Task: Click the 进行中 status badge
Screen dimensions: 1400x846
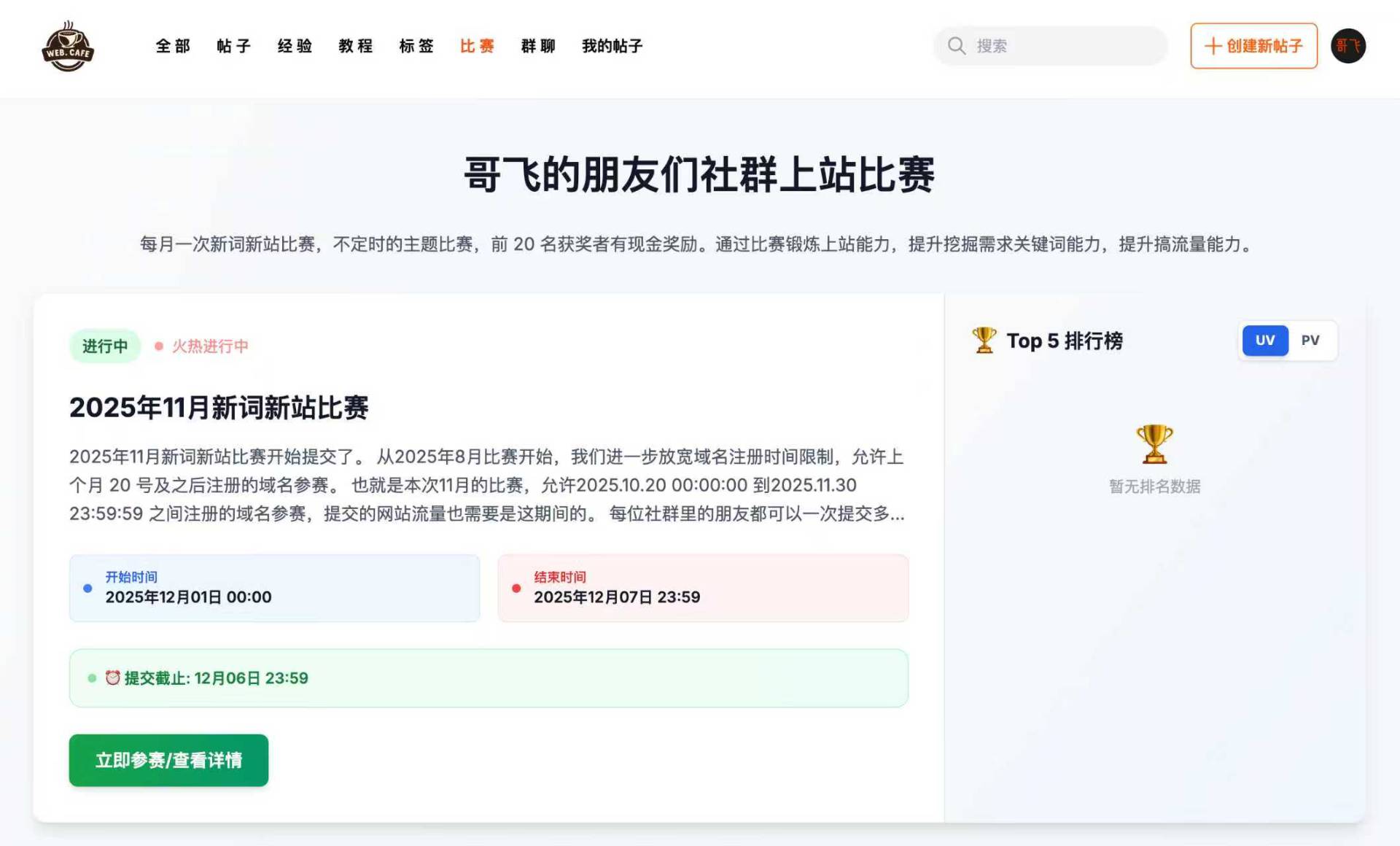Action: click(105, 346)
